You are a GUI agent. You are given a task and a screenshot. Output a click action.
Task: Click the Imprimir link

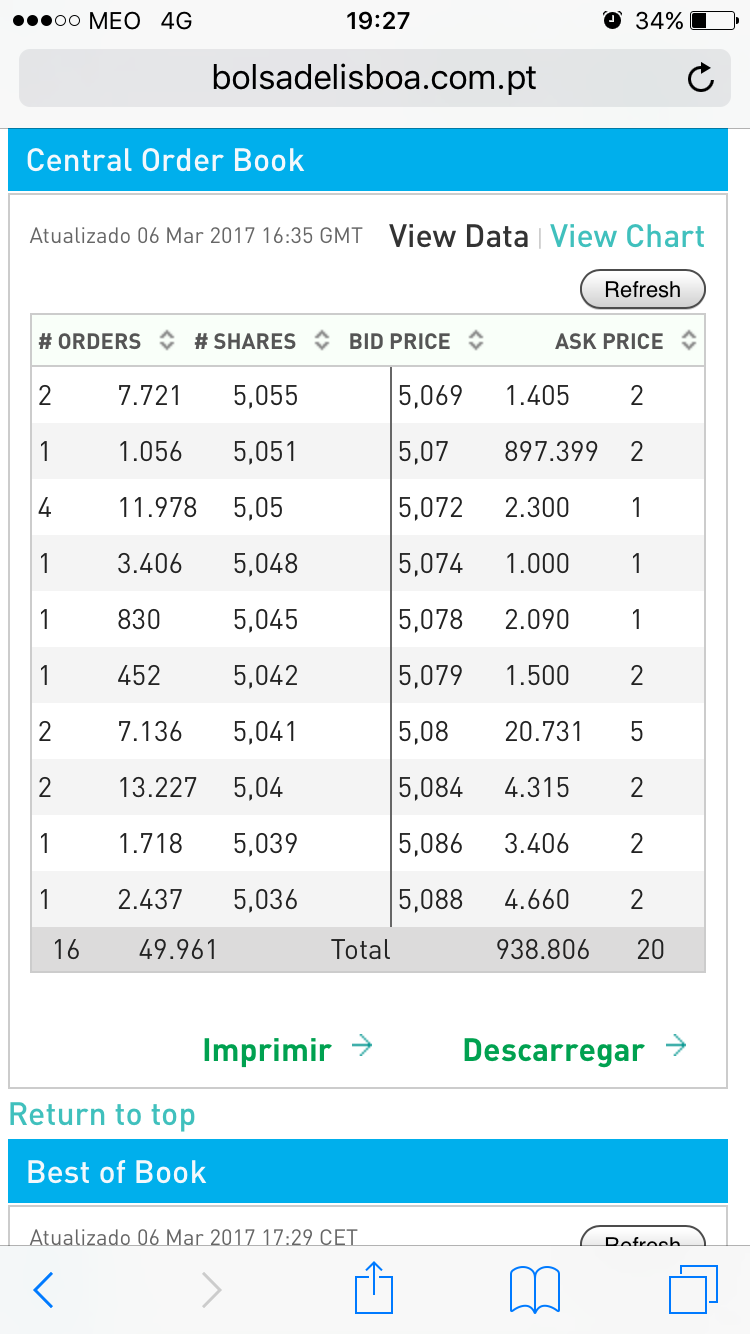point(266,1050)
